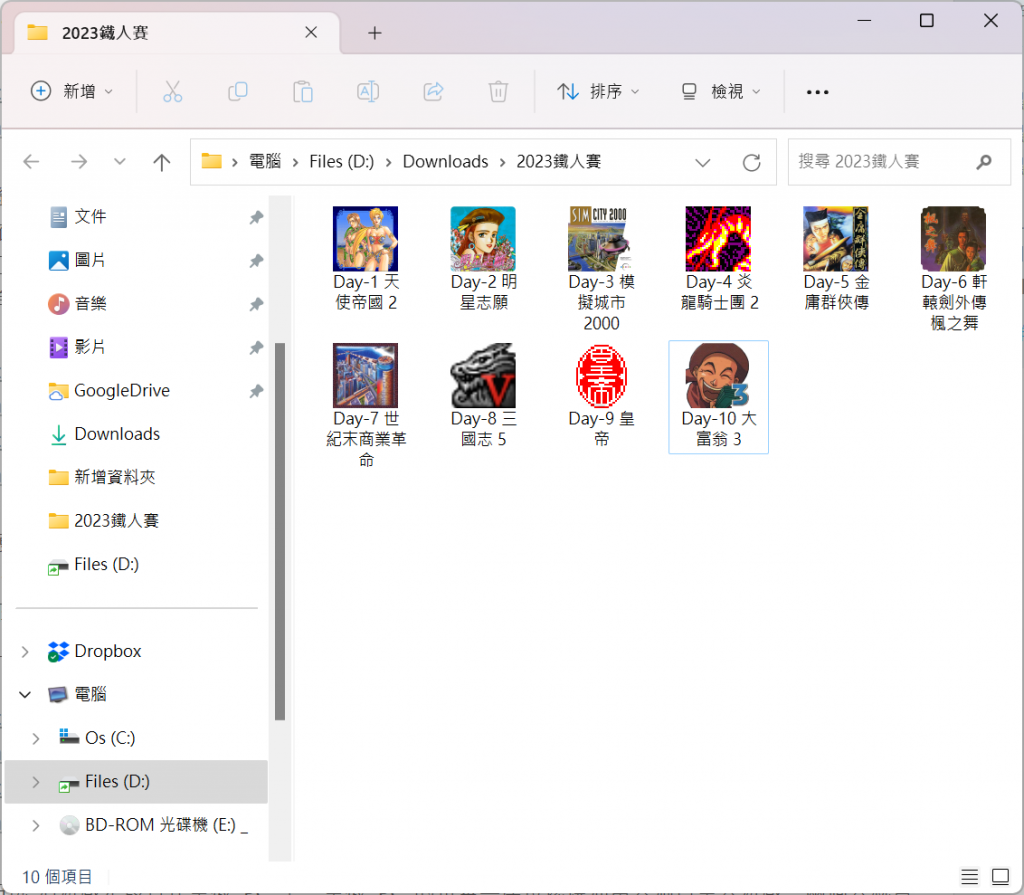Select Day-1 天使帝國 2 file
Viewport: 1024px width, 895px height.
pos(366,259)
